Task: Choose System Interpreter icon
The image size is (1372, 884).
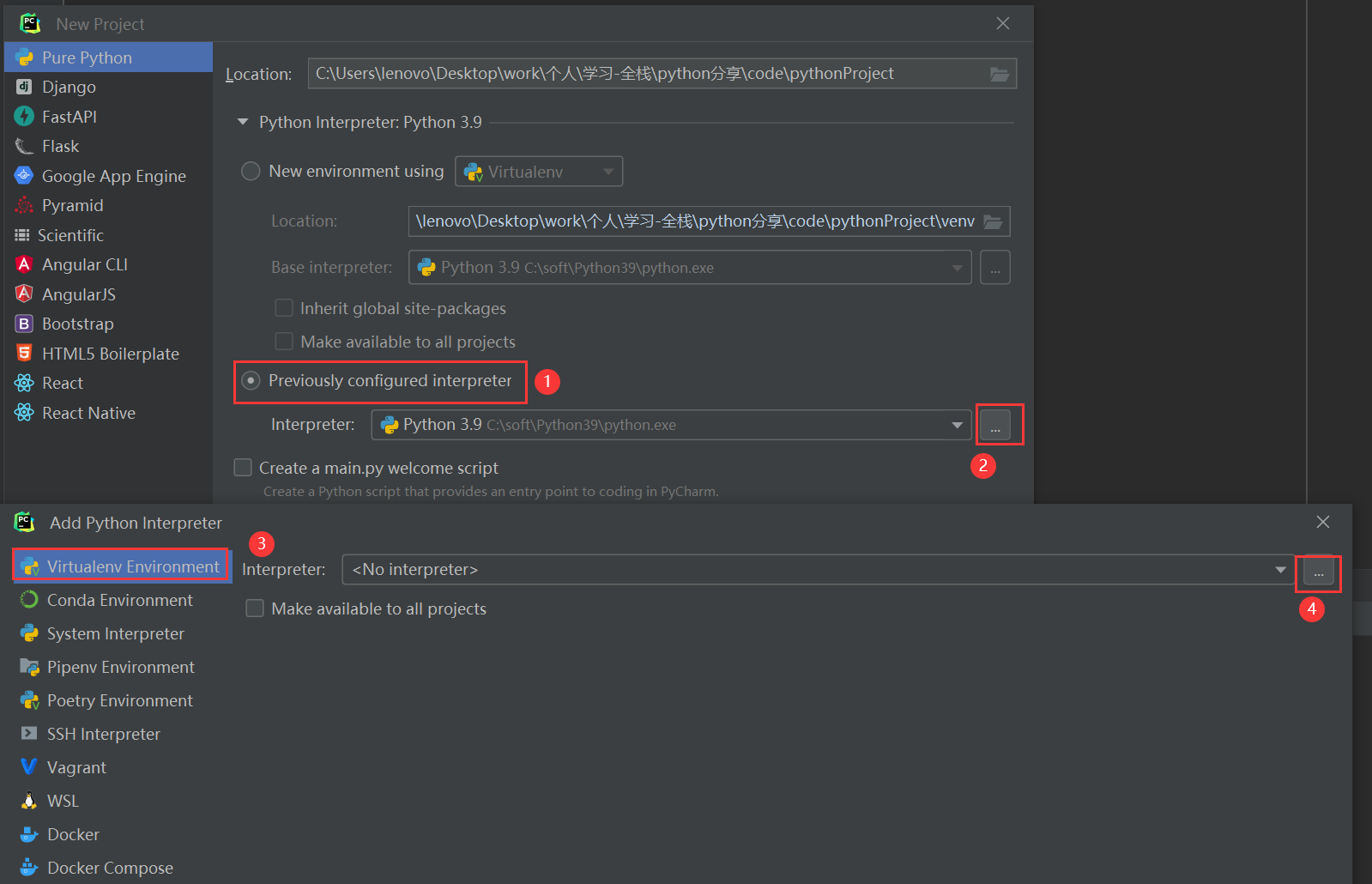Action: pos(29,633)
